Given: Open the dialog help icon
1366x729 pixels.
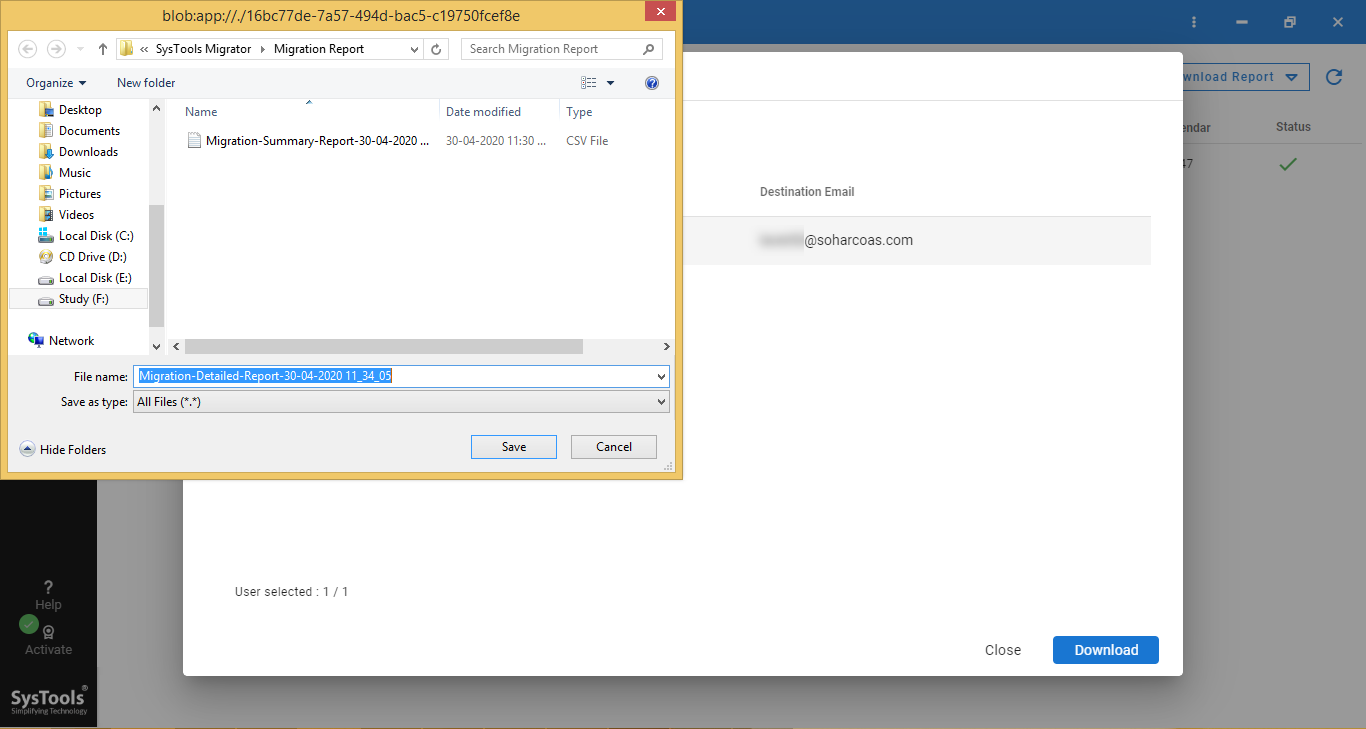Looking at the screenshot, I should pos(652,83).
